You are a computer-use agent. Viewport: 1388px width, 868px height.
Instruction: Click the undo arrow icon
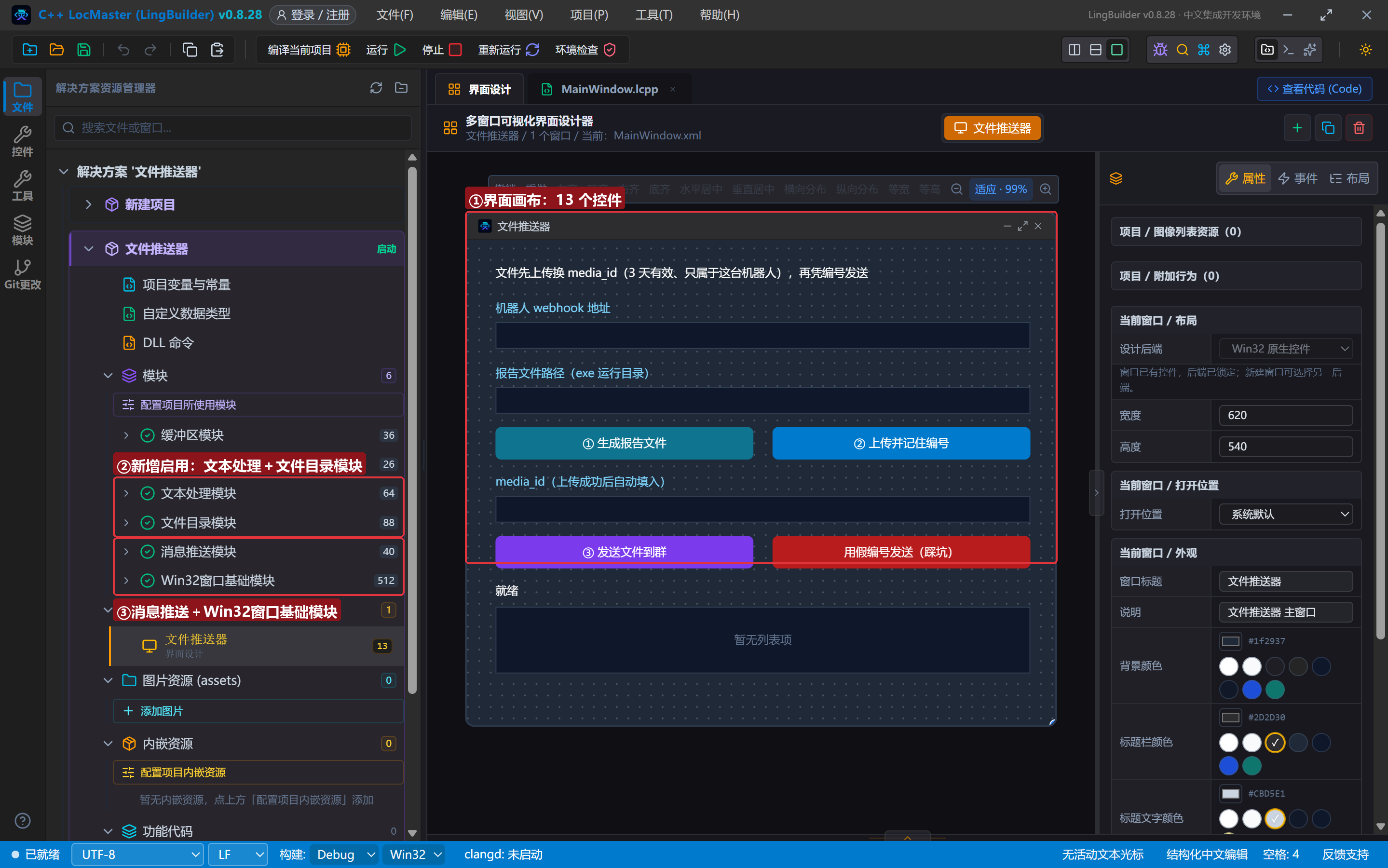(123, 49)
